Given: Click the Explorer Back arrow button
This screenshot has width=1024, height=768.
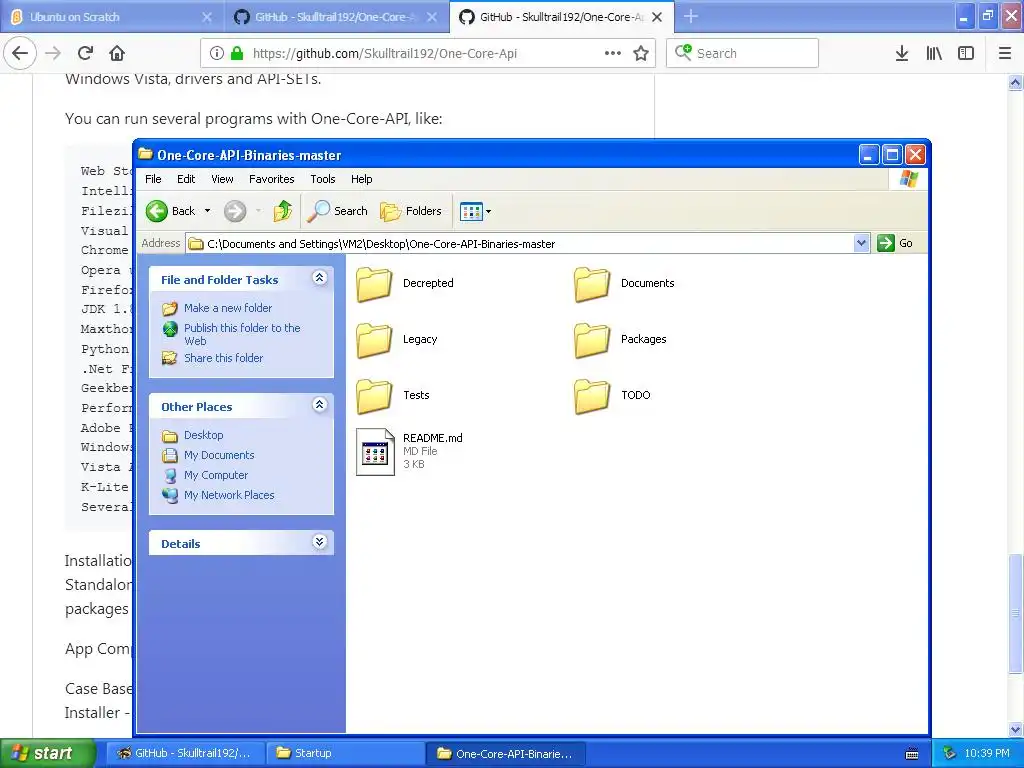Looking at the screenshot, I should [157, 211].
